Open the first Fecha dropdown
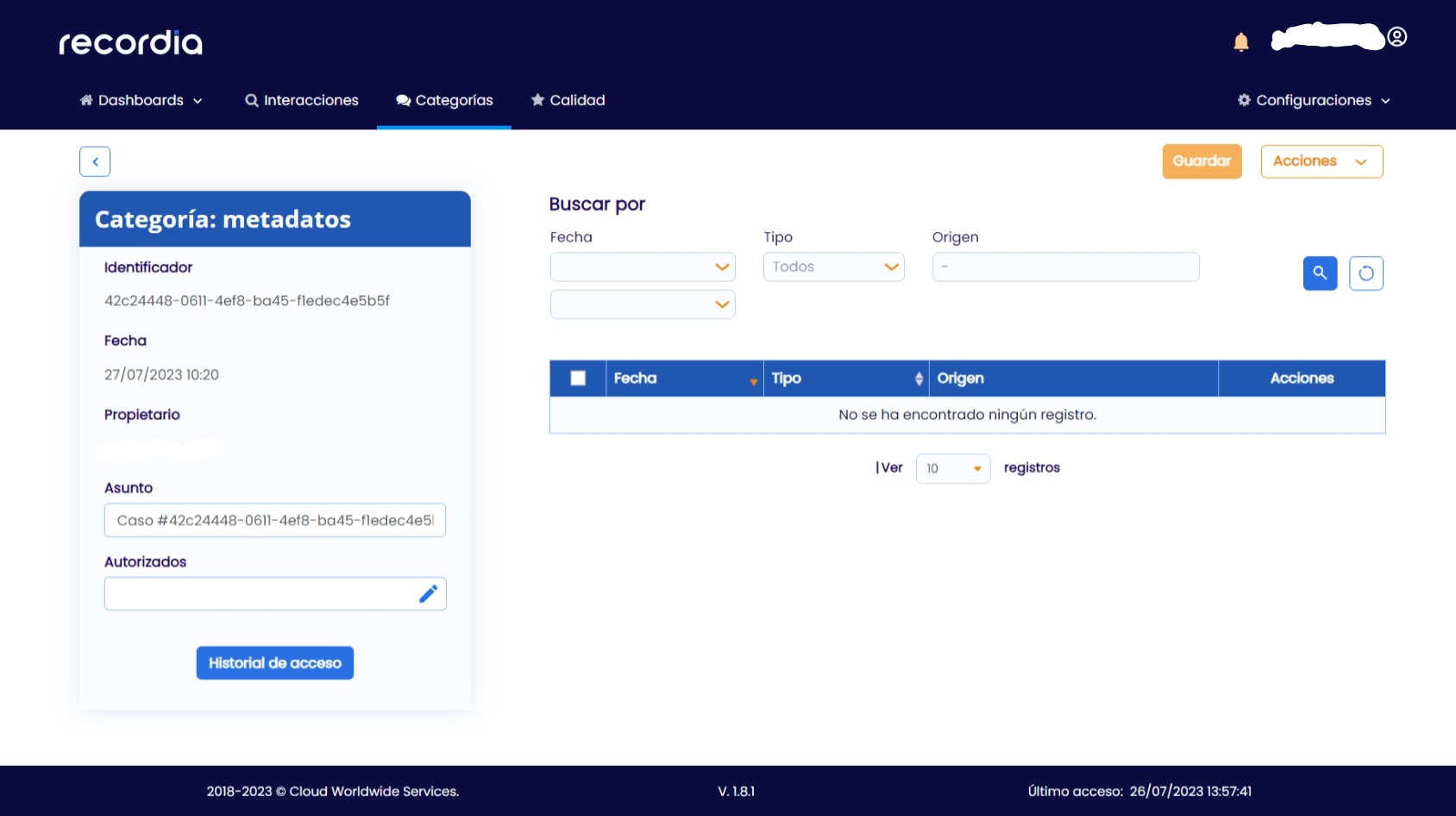The width and height of the screenshot is (1456, 816). pyautogui.click(x=643, y=267)
